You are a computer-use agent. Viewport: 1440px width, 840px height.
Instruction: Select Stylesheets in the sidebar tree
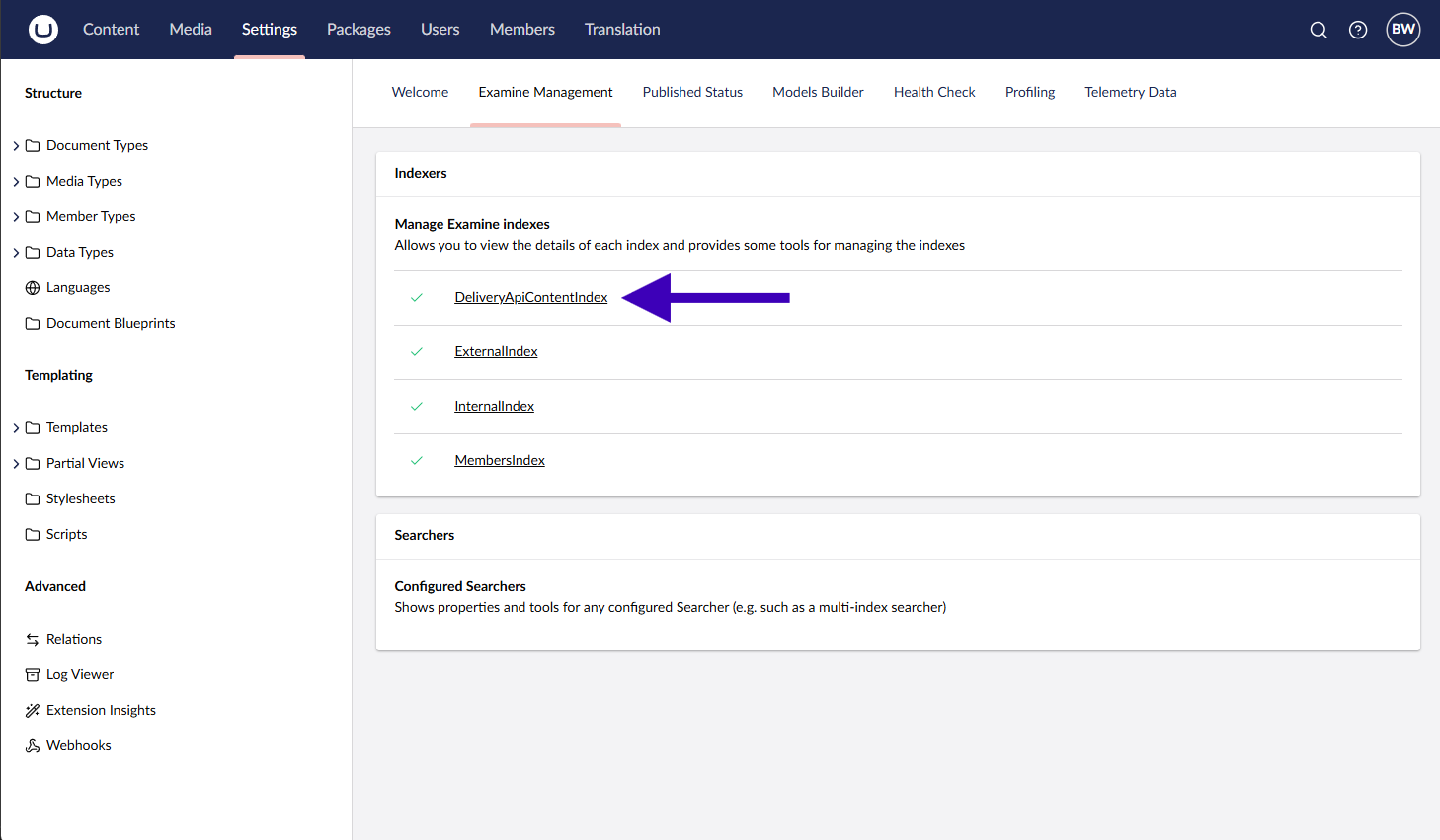pos(80,498)
